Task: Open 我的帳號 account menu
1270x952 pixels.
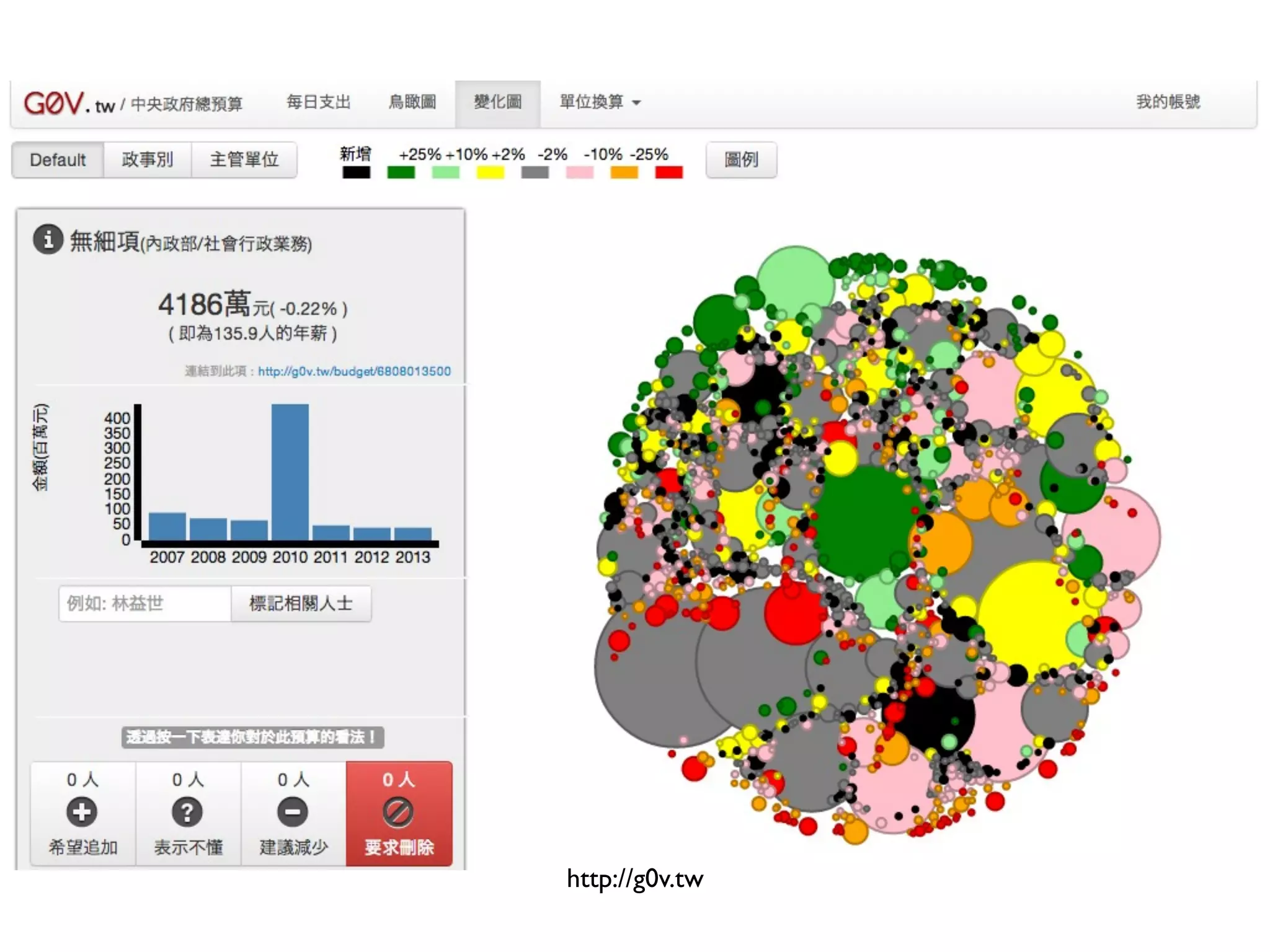Action: click(1168, 102)
